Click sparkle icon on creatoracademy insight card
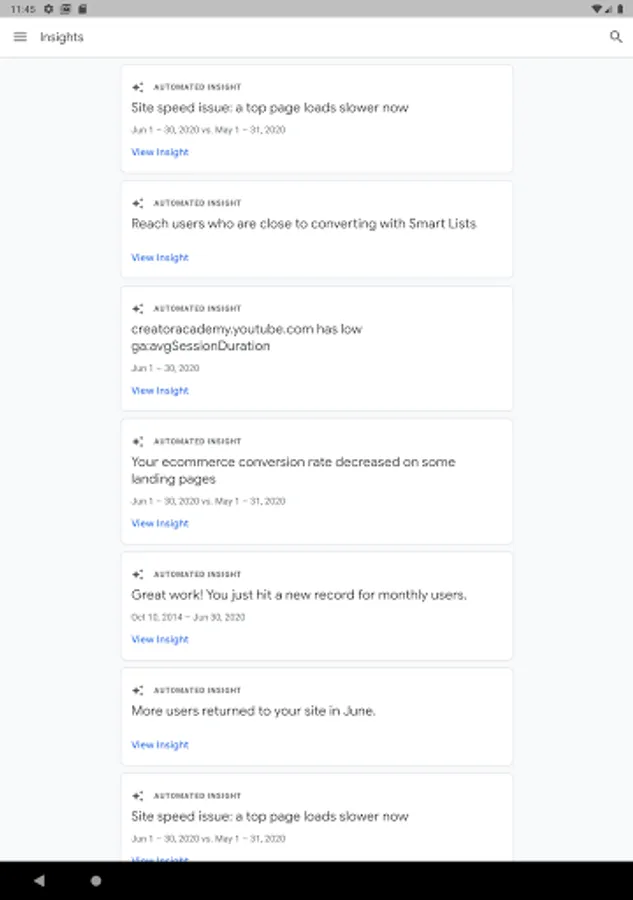Viewport: 633px width, 900px height. pos(138,309)
